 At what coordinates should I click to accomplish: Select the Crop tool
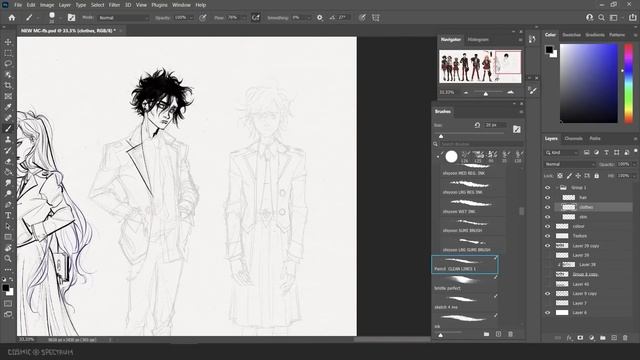8,85
